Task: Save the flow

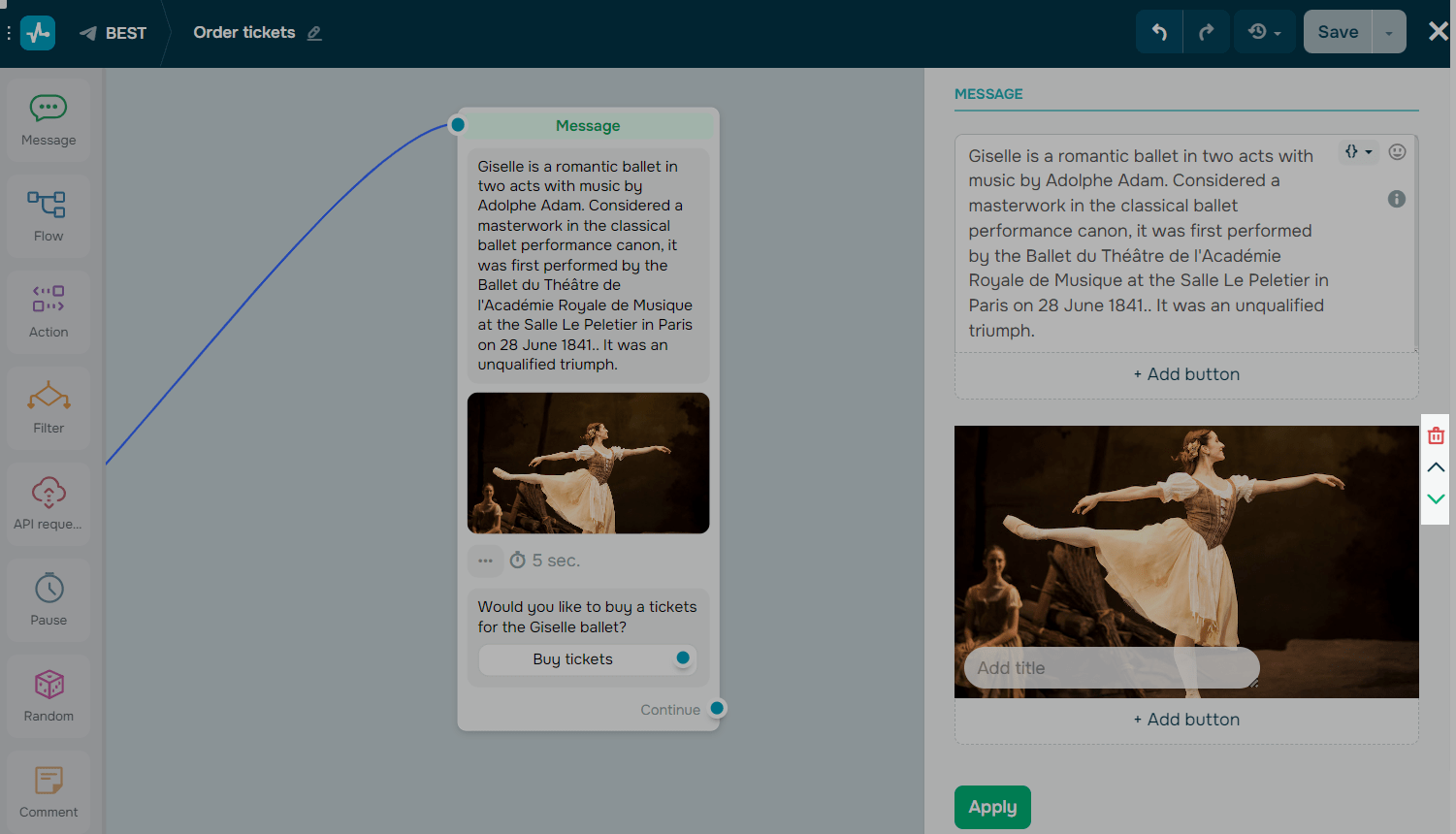Action: [x=1338, y=32]
